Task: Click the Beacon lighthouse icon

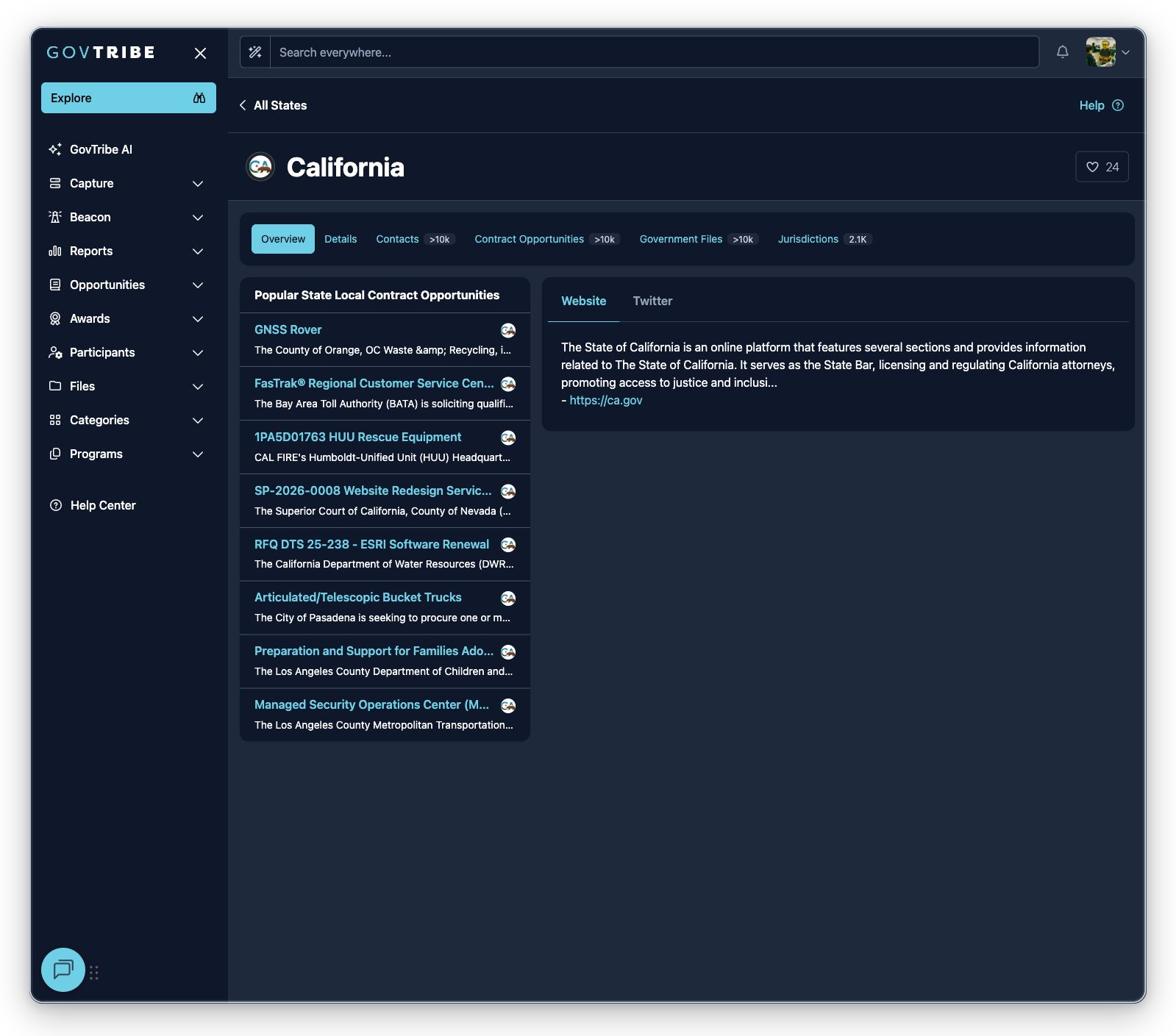Action: pos(55,217)
